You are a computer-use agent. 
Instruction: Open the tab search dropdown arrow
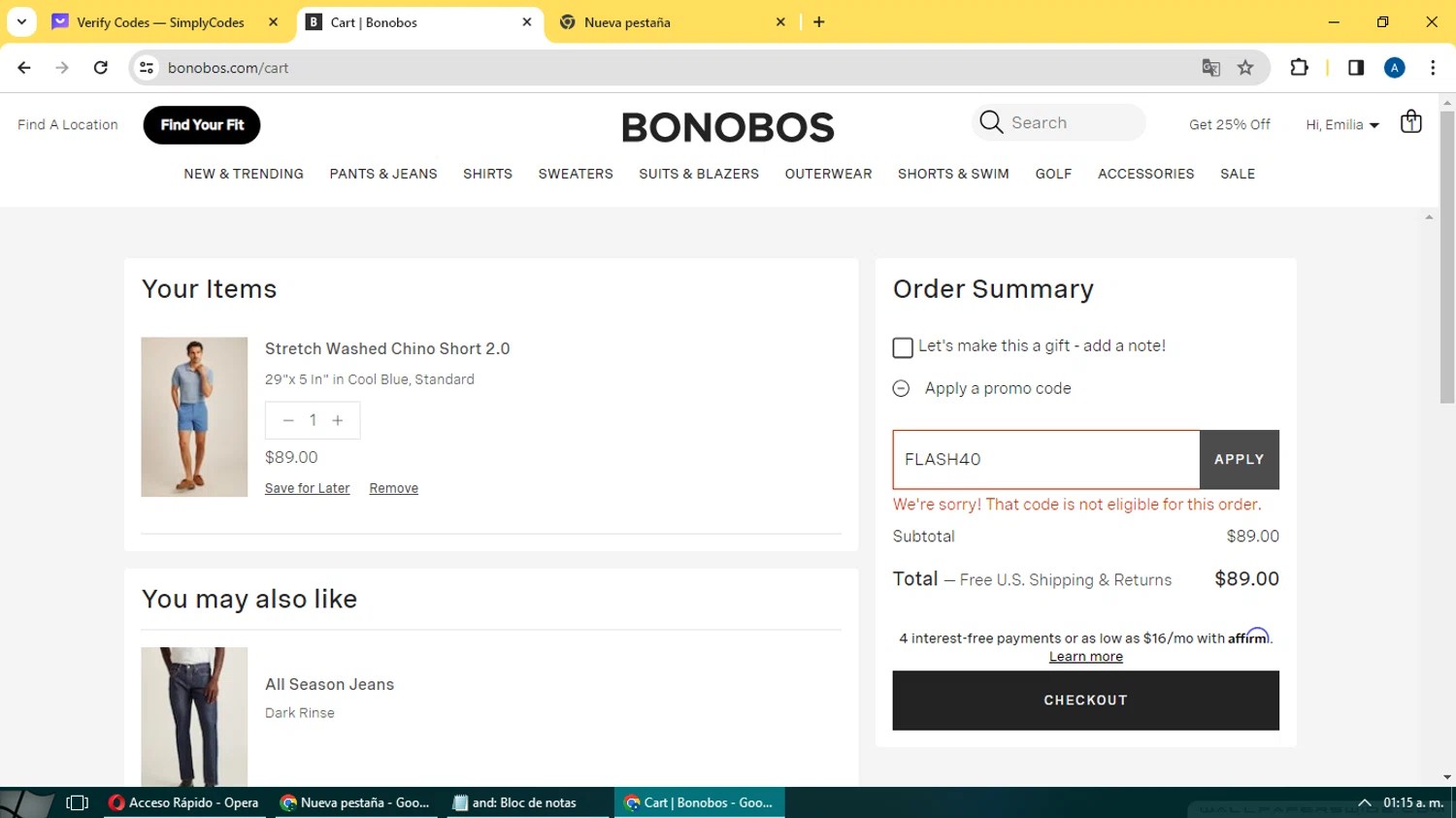pyautogui.click(x=21, y=22)
